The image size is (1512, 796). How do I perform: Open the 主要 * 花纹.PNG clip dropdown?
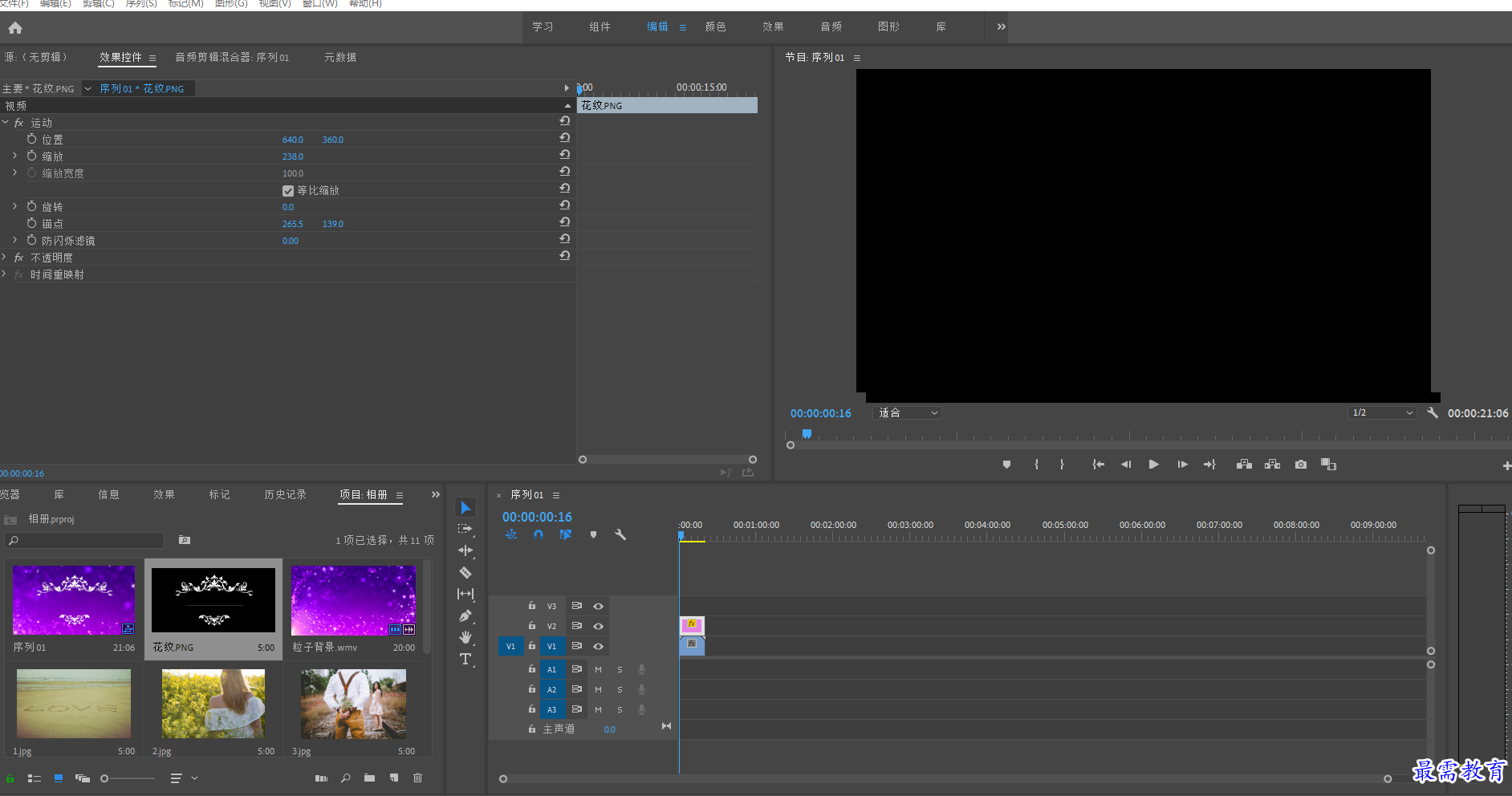coord(87,88)
